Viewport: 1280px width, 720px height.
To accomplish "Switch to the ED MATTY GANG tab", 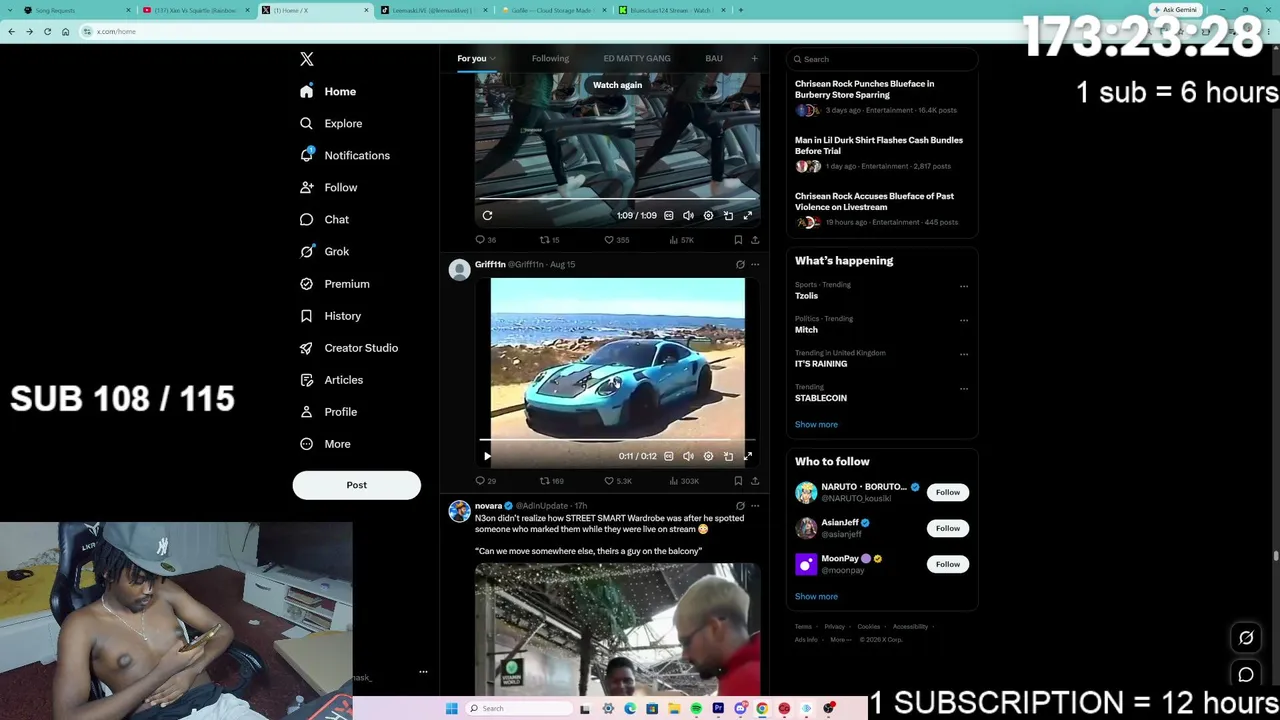I will [637, 58].
